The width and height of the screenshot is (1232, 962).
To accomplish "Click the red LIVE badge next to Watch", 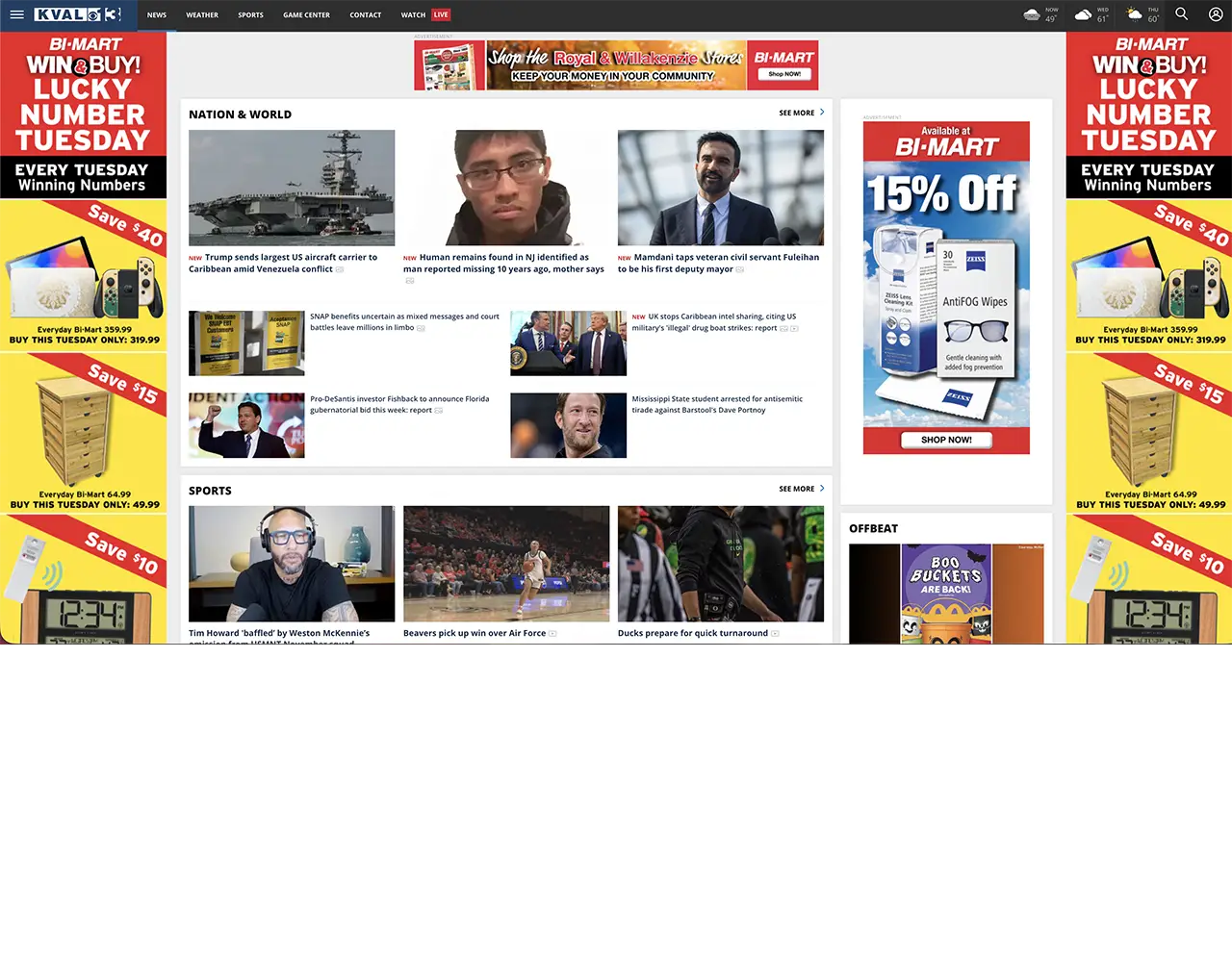I will (441, 14).
